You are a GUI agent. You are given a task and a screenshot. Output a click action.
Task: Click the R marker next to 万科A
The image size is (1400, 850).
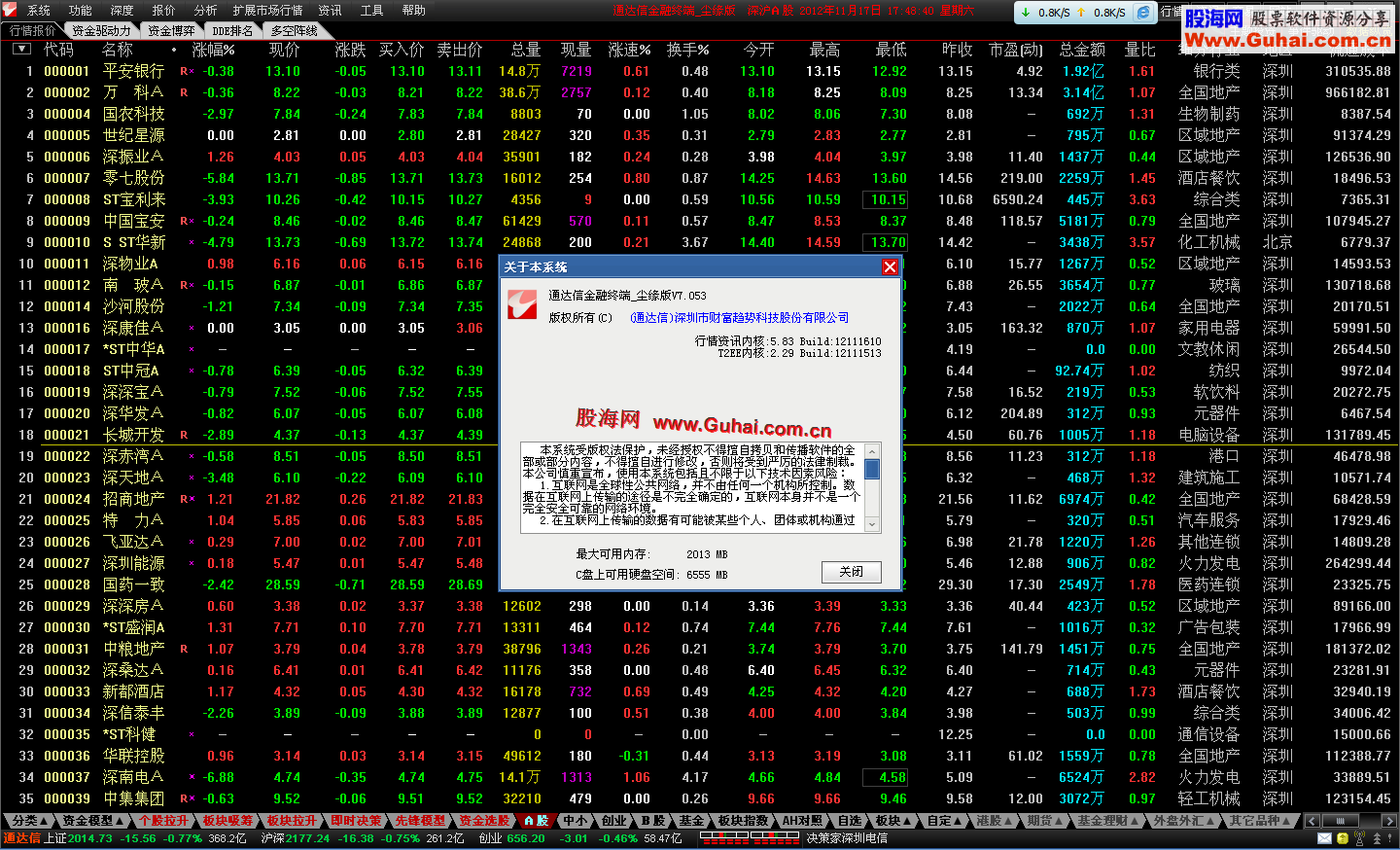[184, 92]
